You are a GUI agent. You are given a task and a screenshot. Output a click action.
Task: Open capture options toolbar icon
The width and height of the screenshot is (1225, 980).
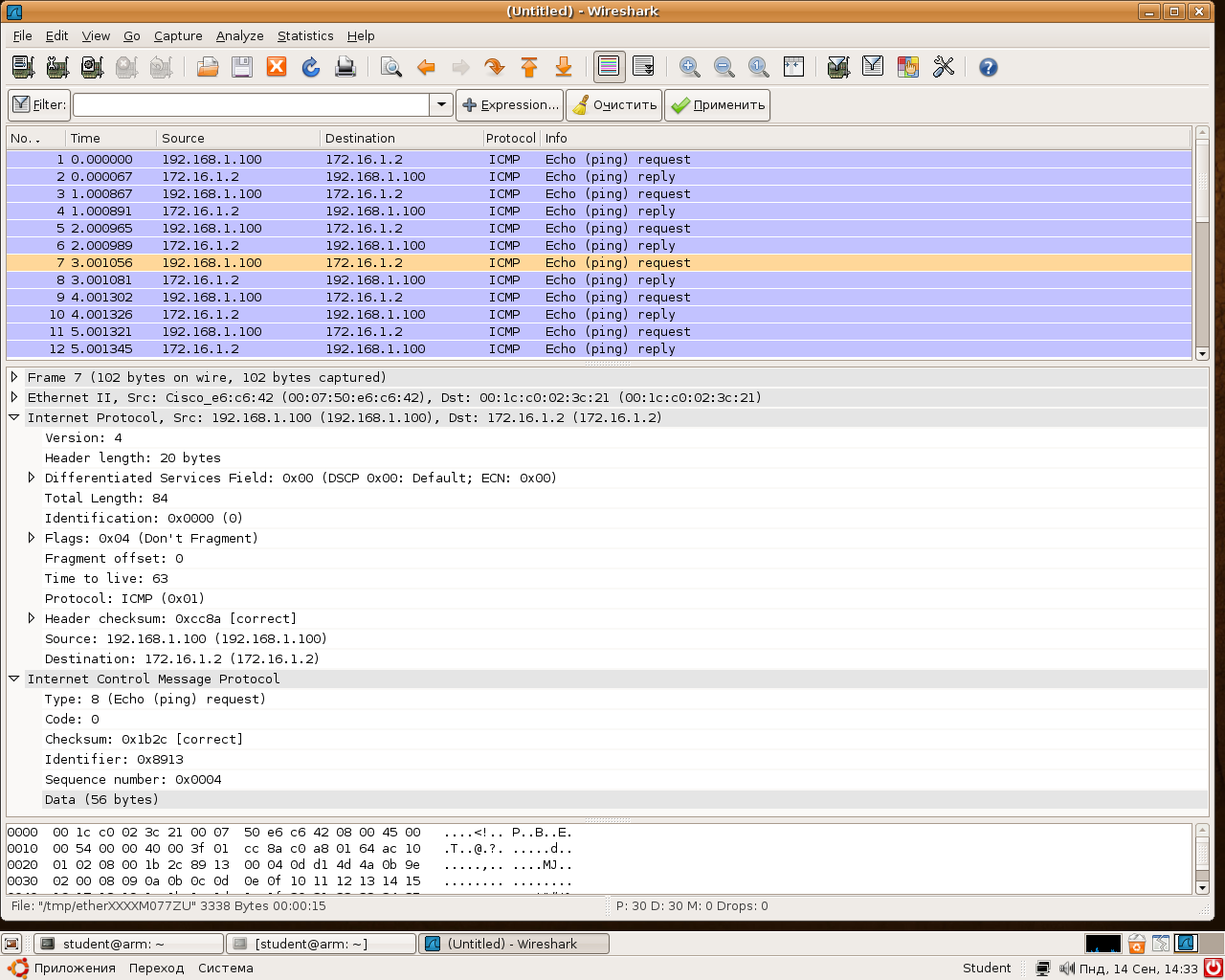(57, 67)
